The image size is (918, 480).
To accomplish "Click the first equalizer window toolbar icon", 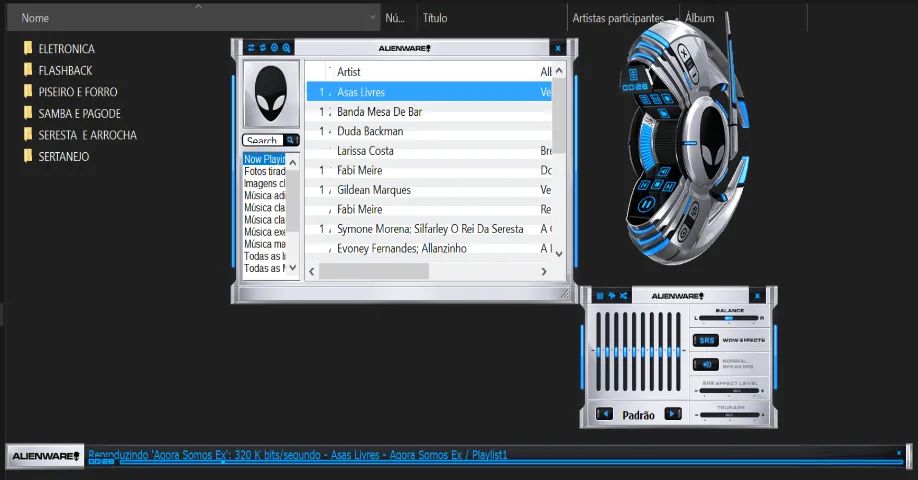I will pos(600,296).
